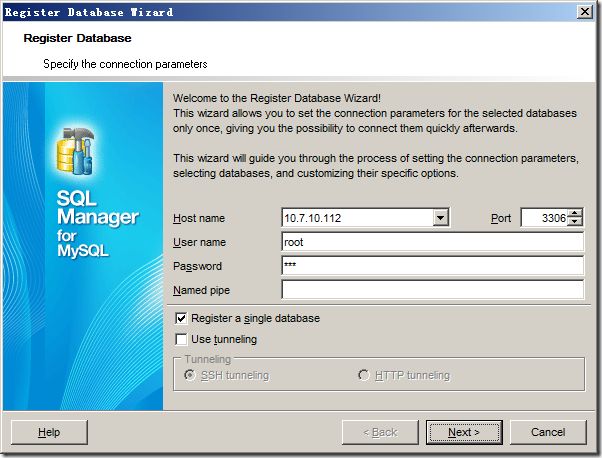
Task: Close the wizard with title bar X
Action: pos(585,12)
